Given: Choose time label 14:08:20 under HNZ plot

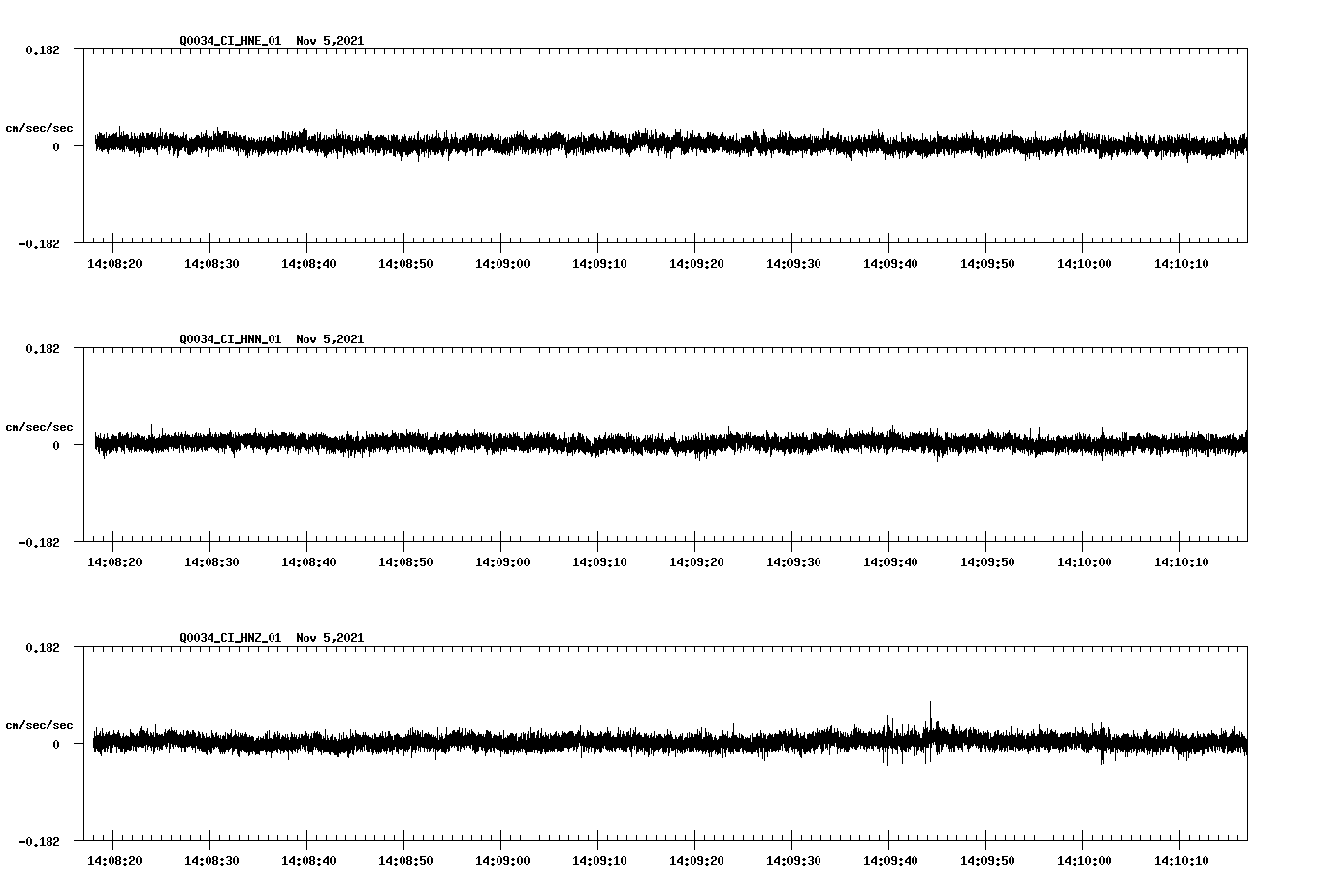Looking at the screenshot, I should point(114,860).
